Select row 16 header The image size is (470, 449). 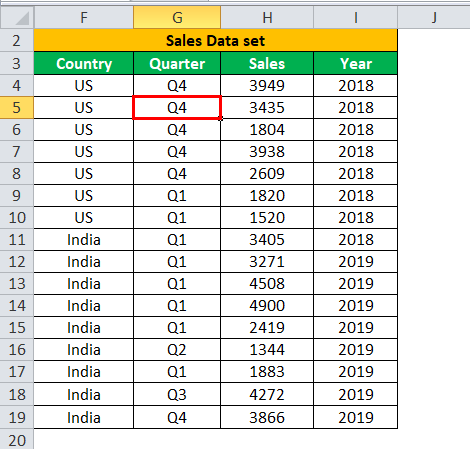(x=17, y=350)
